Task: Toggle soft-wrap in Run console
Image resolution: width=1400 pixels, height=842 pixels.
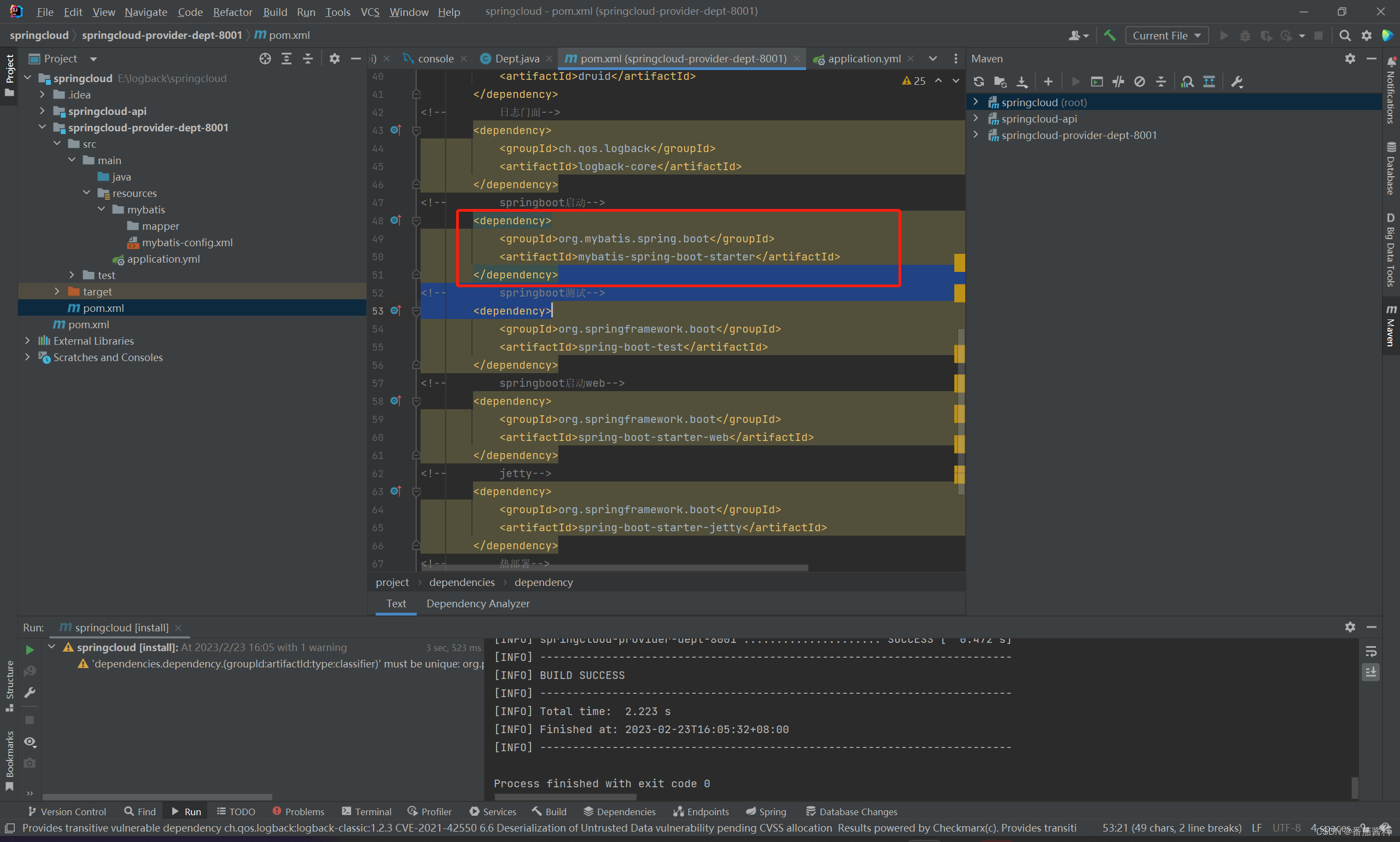Action: click(x=1371, y=652)
